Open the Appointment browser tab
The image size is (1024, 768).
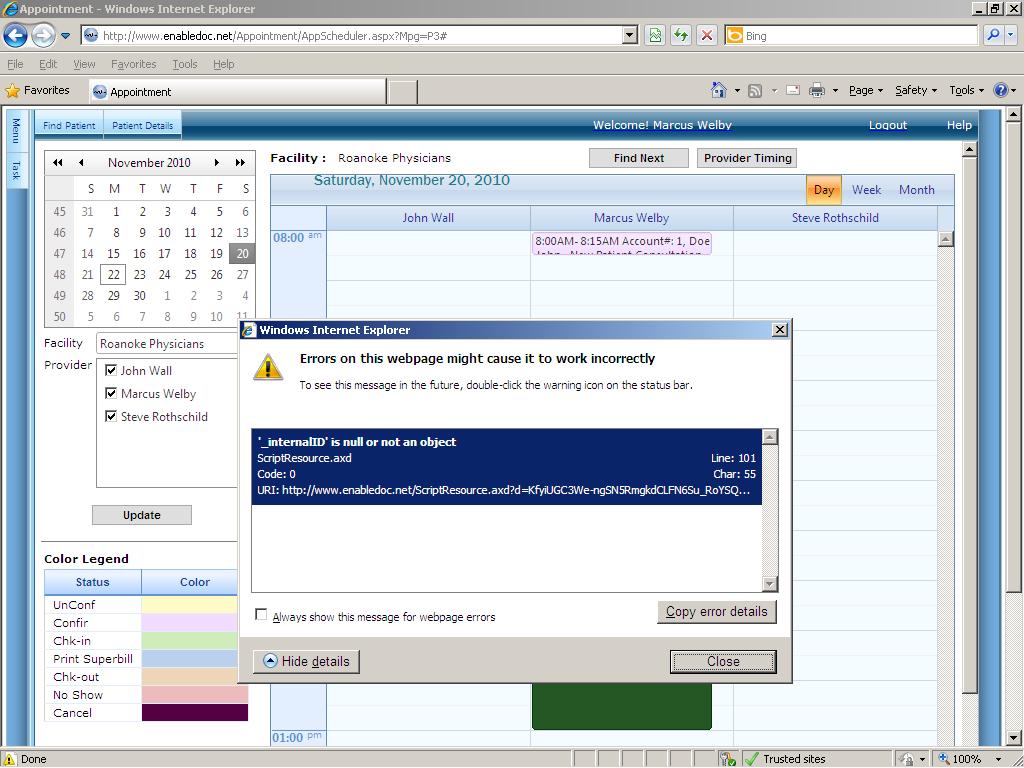(237, 91)
